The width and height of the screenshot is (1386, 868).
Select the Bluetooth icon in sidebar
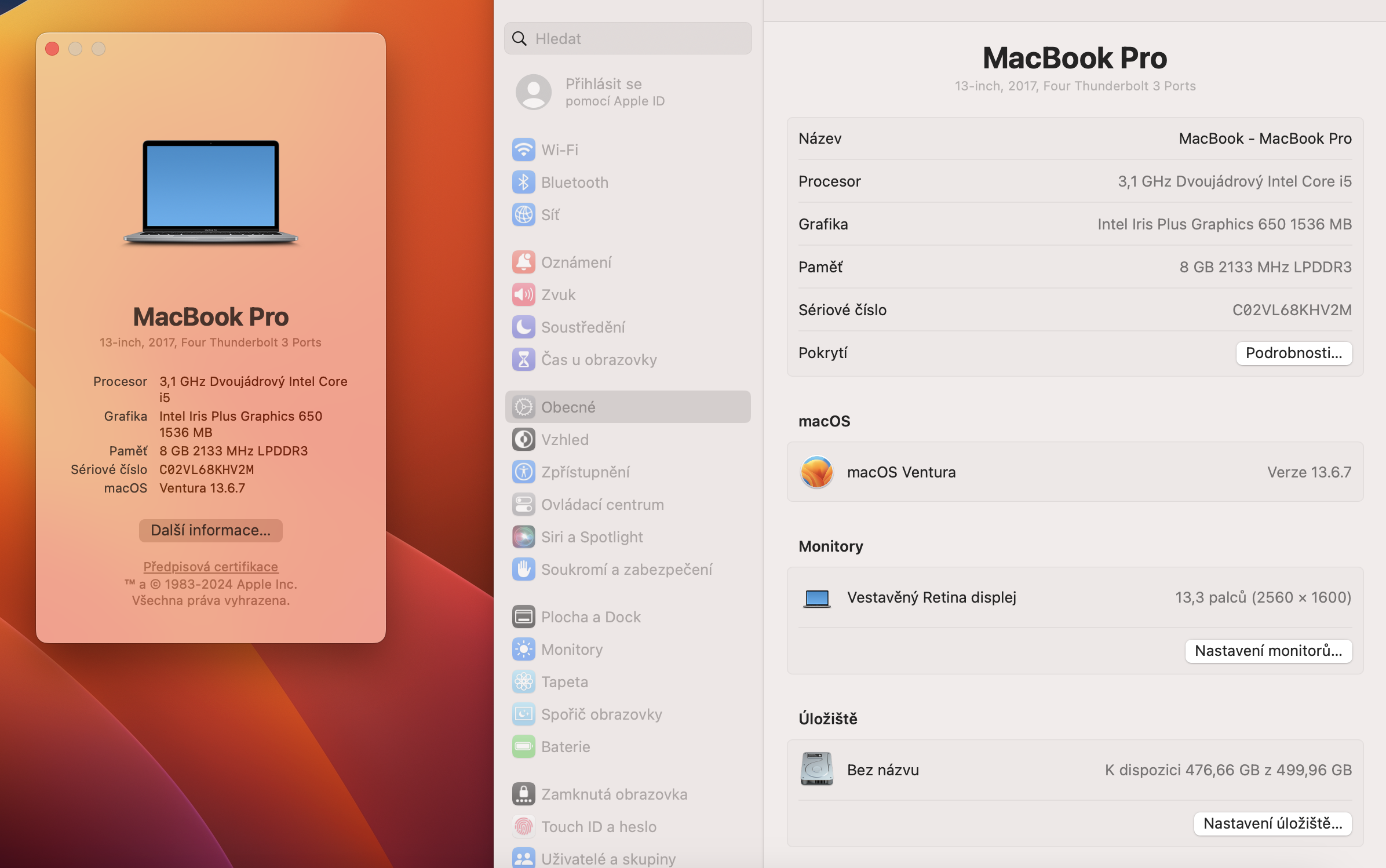(523, 183)
